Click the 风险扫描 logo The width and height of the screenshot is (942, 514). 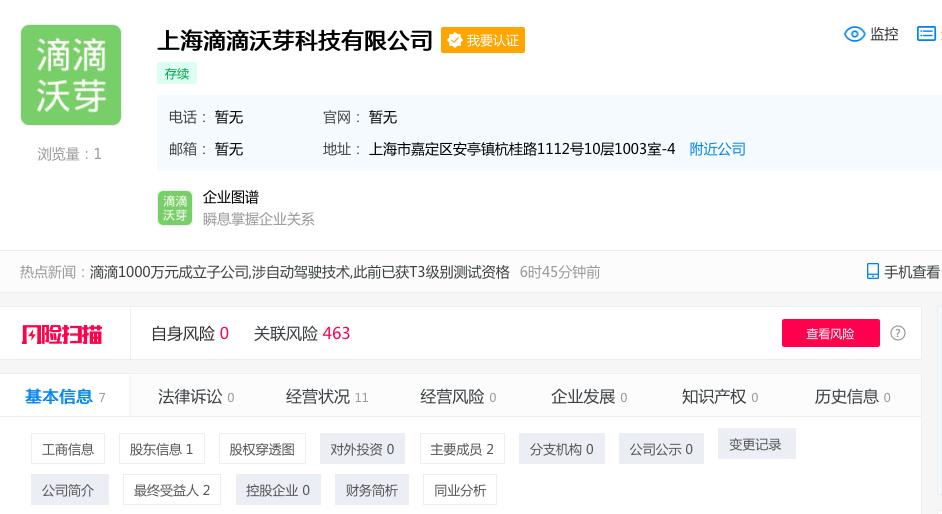[62, 334]
